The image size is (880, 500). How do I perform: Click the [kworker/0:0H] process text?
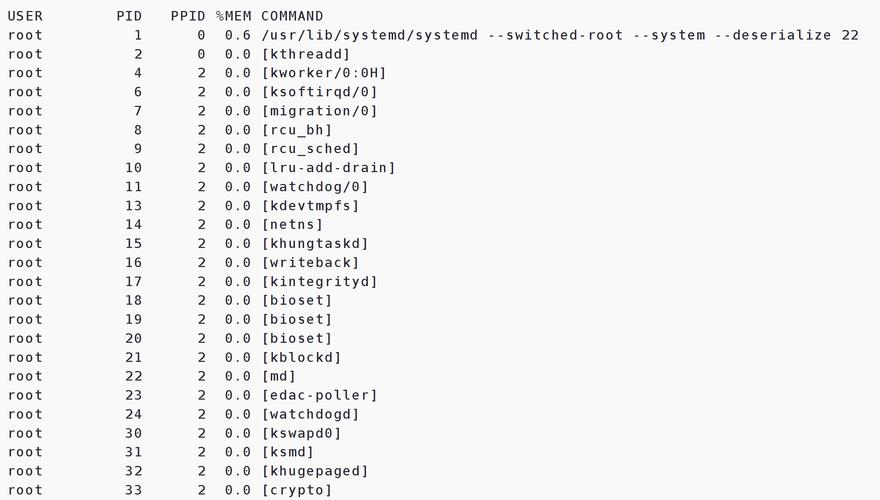[324, 73]
